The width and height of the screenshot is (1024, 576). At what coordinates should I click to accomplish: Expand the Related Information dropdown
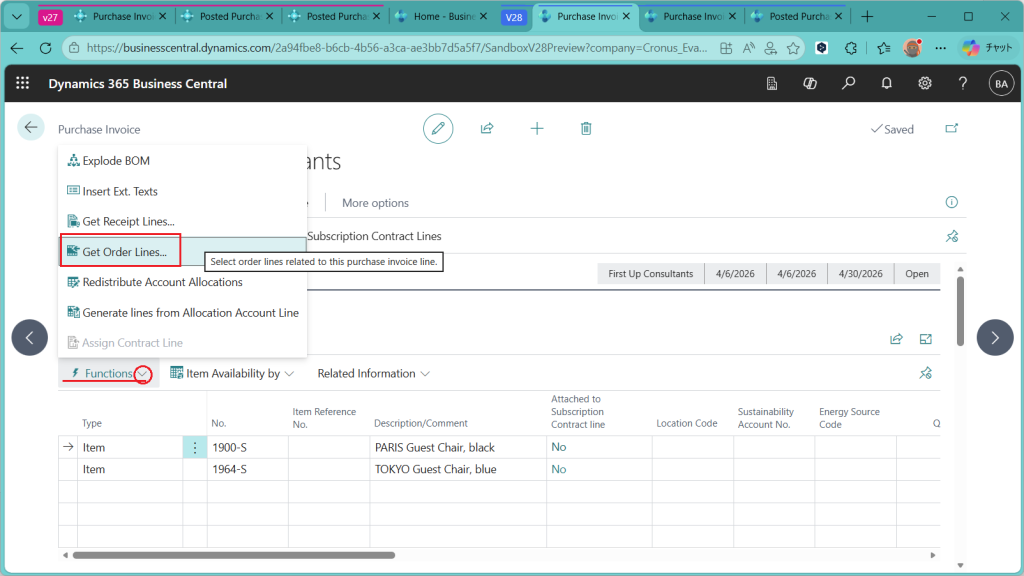tap(373, 374)
